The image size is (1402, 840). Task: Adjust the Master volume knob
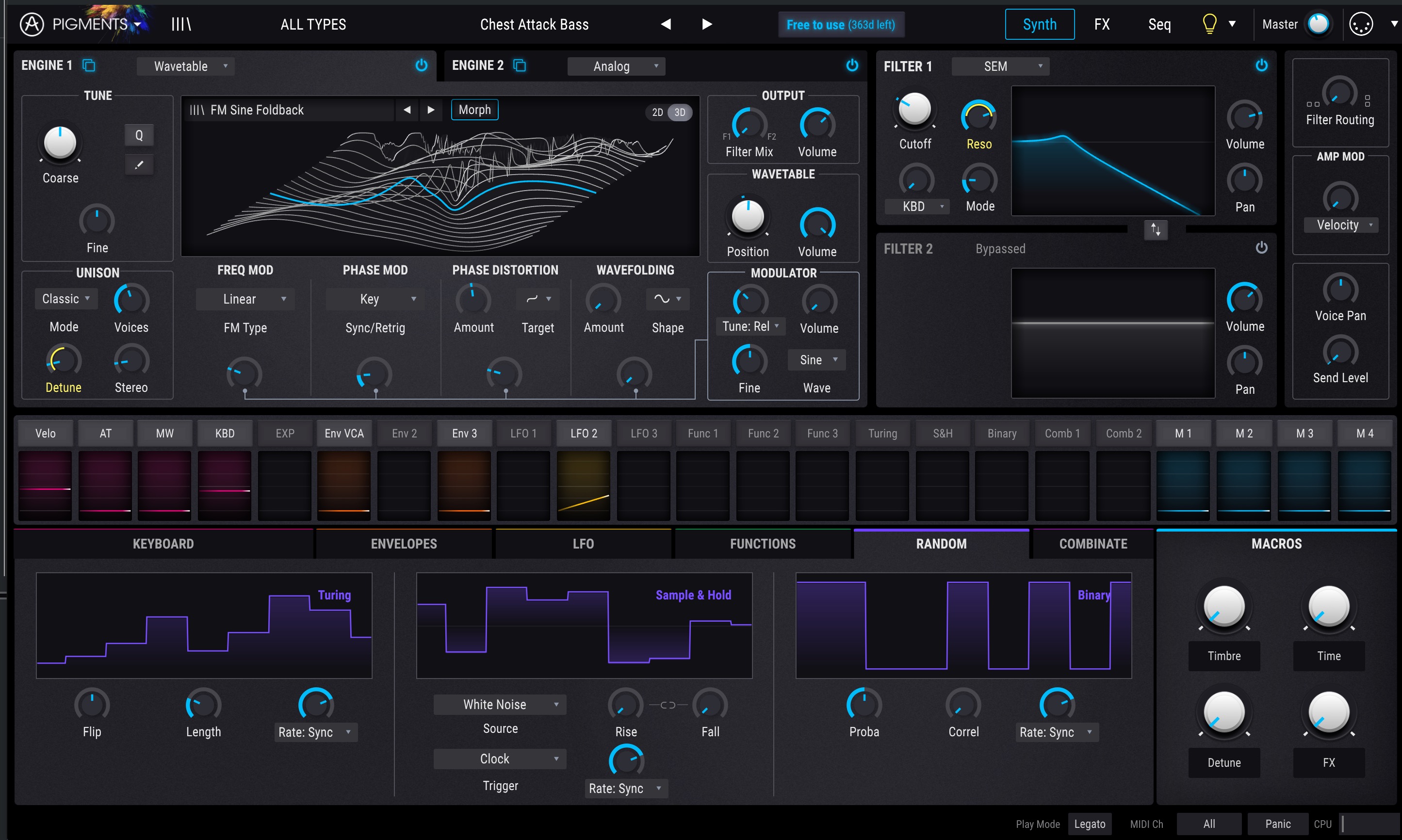coord(1318,24)
